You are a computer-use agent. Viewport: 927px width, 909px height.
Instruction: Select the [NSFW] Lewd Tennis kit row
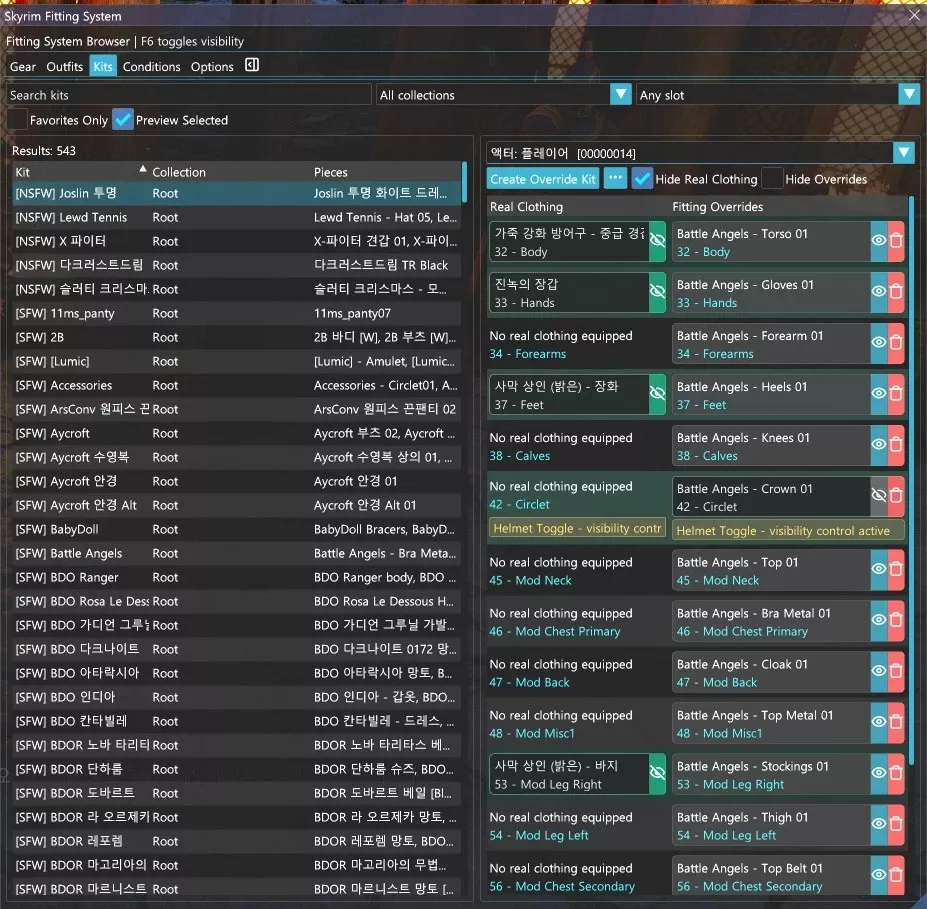pyautogui.click(x=236, y=217)
